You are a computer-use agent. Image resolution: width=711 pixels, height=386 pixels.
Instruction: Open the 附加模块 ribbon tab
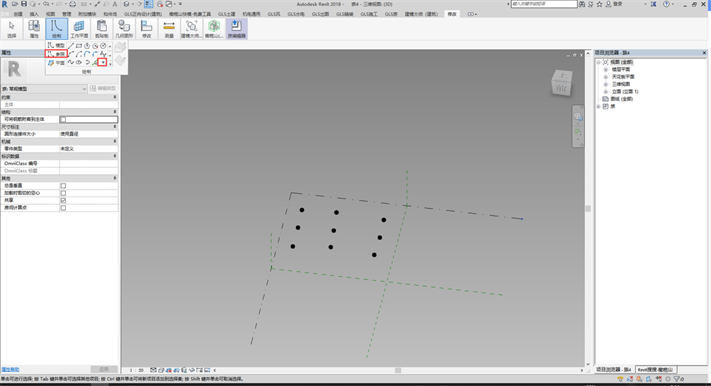tap(87, 14)
